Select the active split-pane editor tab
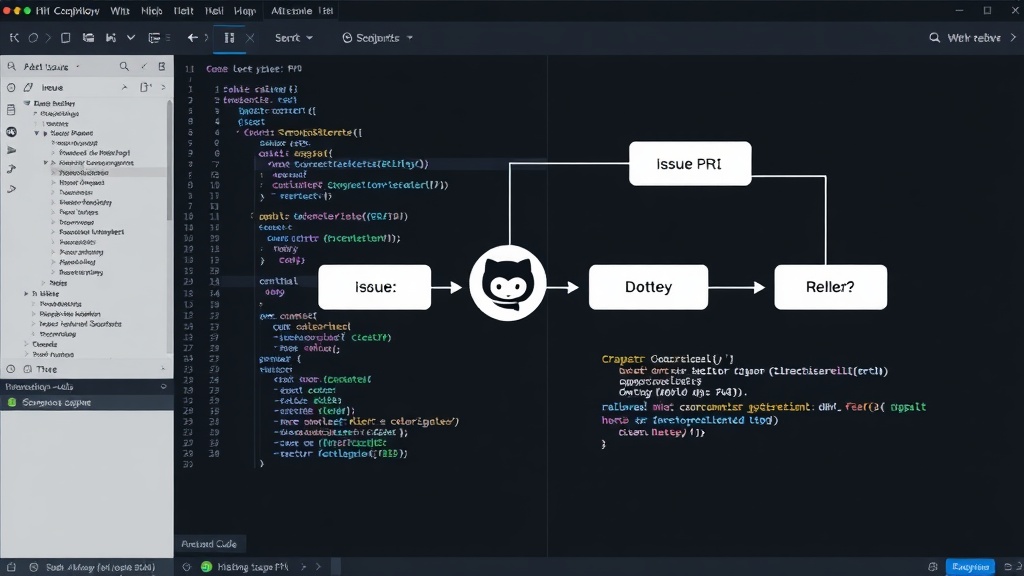This screenshot has width=1024, height=576. point(229,38)
